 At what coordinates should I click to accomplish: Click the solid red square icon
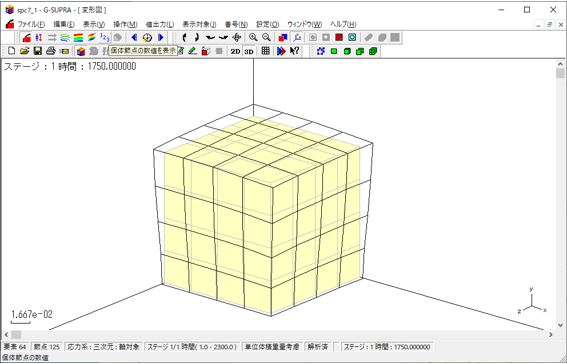click(x=339, y=38)
